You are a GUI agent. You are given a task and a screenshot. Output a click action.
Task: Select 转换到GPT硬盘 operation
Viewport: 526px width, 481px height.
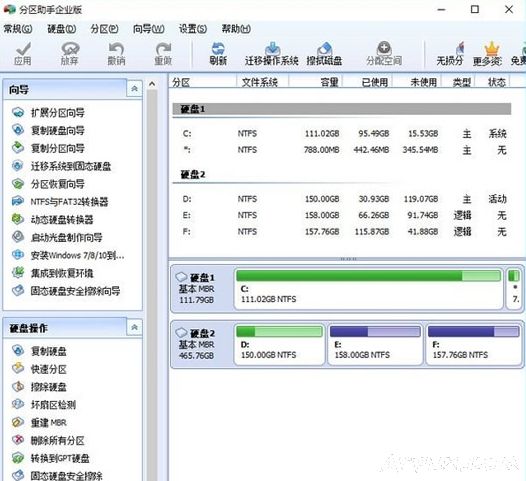click(x=60, y=458)
